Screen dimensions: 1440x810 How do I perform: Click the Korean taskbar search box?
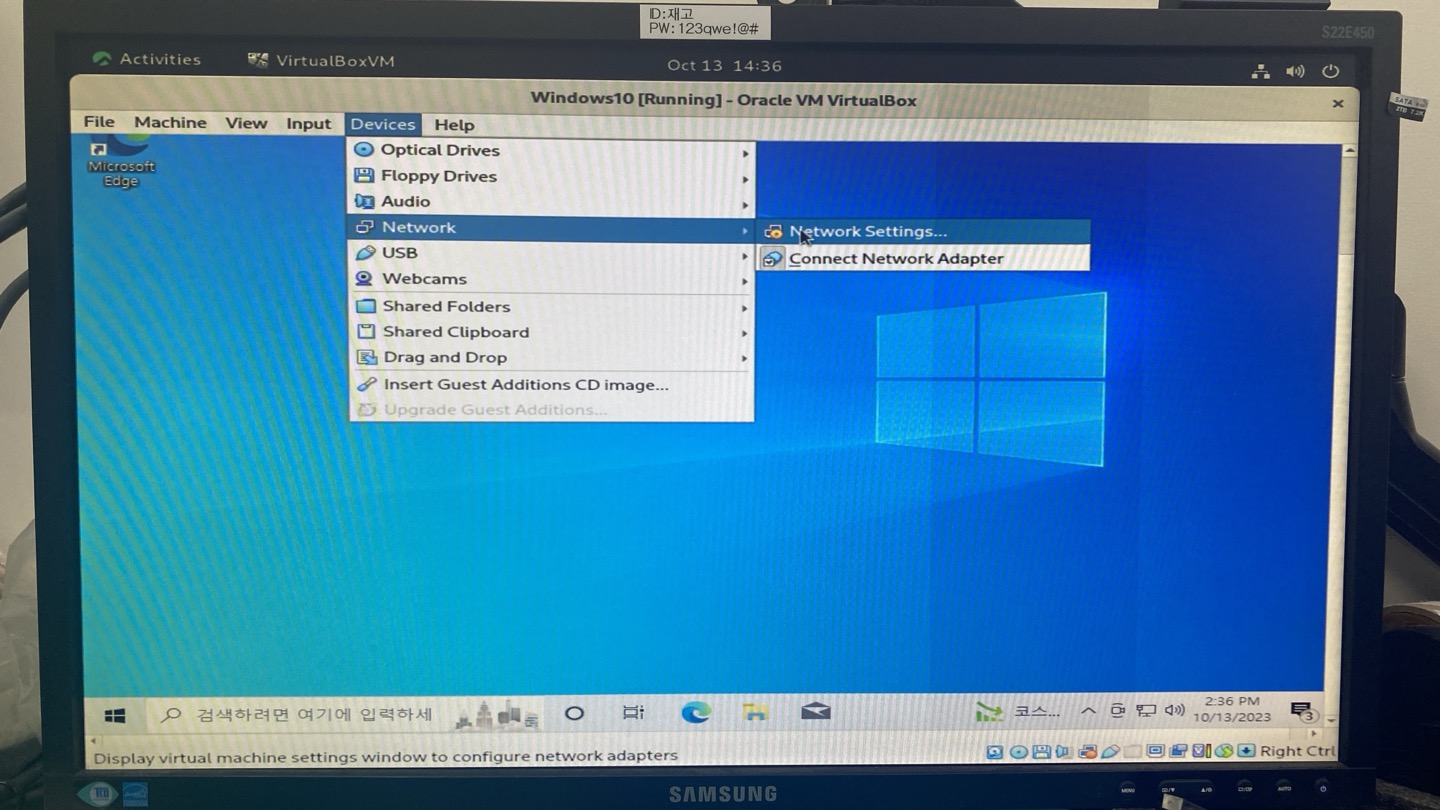pos(300,714)
